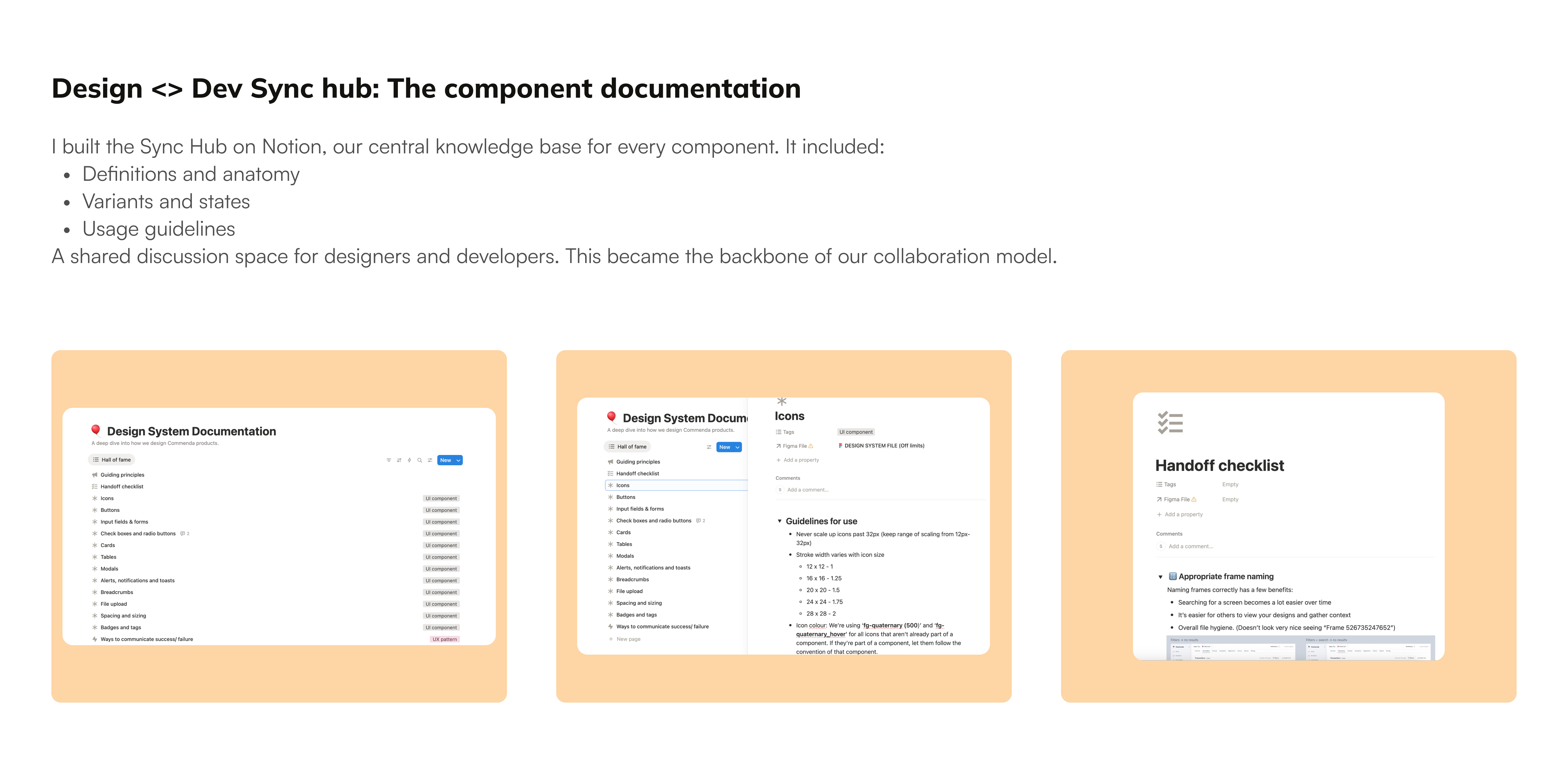Select Hall of fame view tab in middle screenshot
The width and height of the screenshot is (1568, 772).
[627, 446]
